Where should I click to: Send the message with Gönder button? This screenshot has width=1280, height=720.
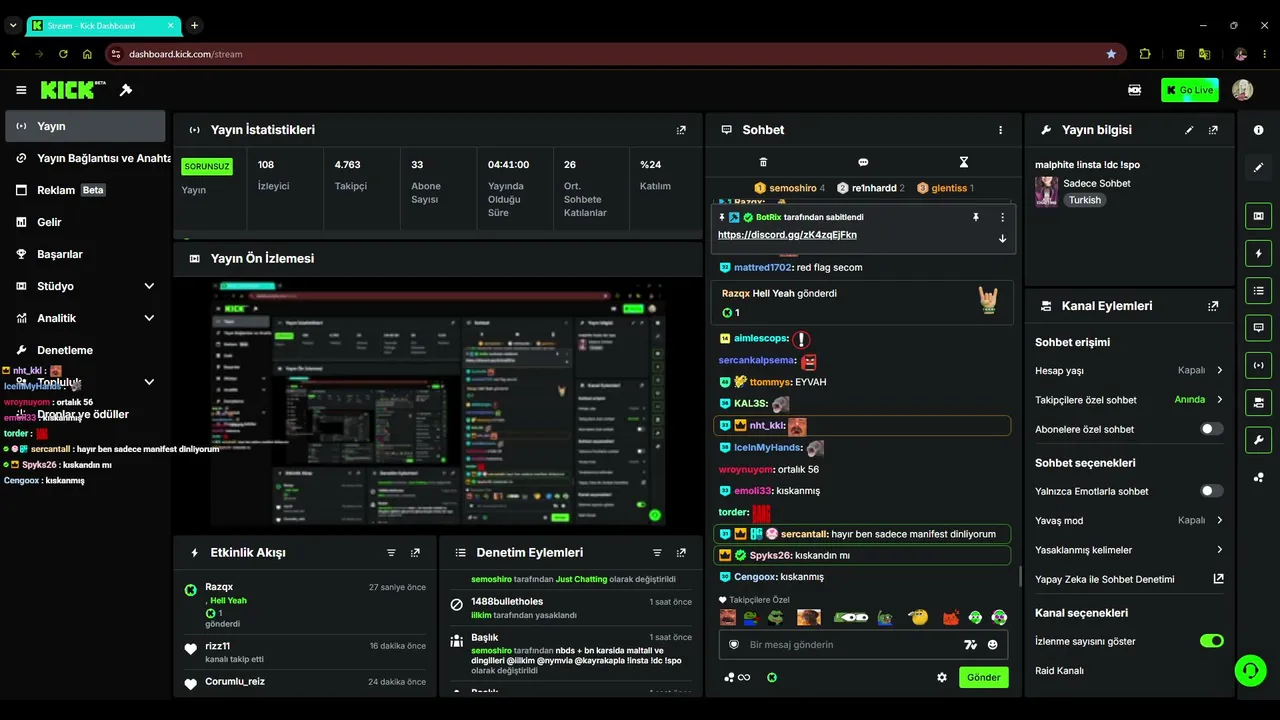[983, 677]
